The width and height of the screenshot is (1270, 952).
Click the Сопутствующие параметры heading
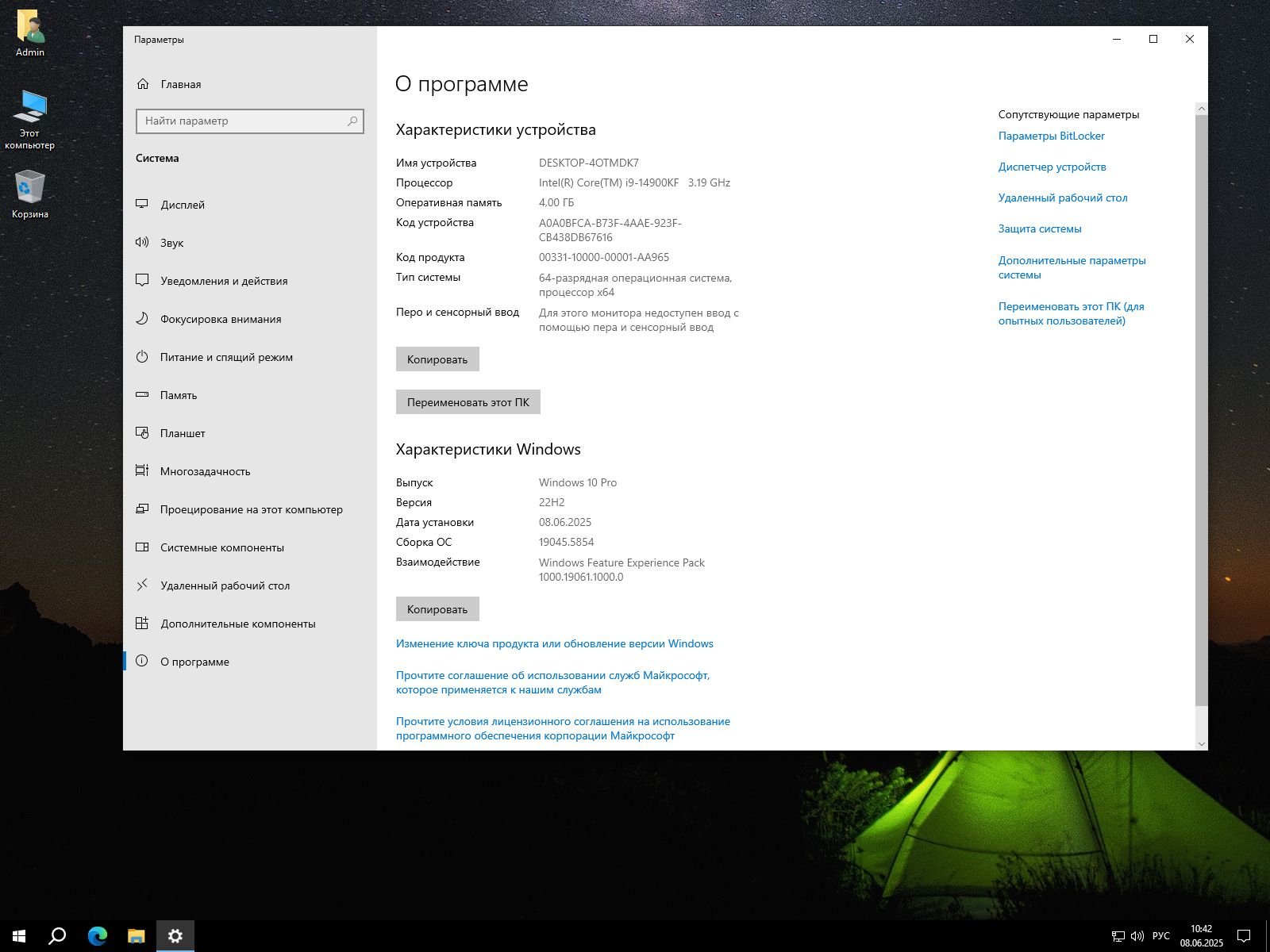coord(1068,114)
